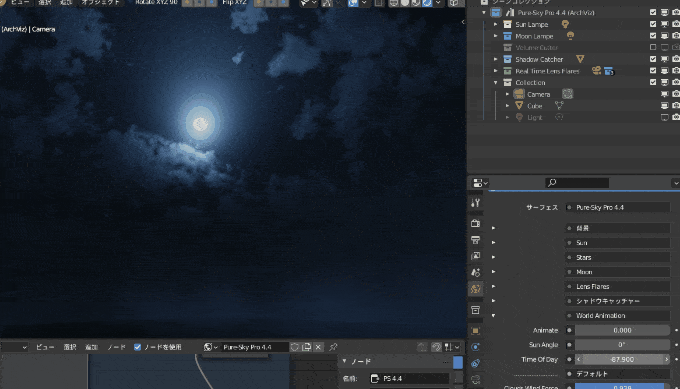This screenshot has width=680, height=389.
Task: Uncheck the Pure-Sky Pro 4.4 (ArchViz) checkbox
Action: click(x=653, y=12)
